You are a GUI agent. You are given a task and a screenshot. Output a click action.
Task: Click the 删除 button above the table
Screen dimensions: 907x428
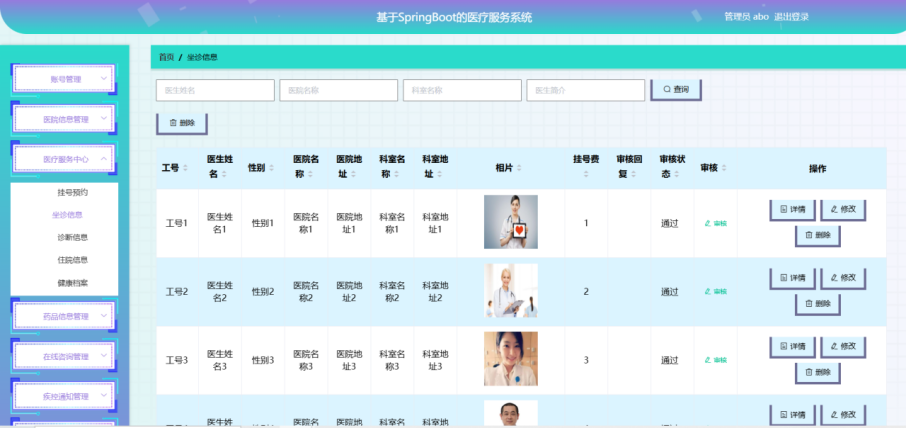point(182,123)
